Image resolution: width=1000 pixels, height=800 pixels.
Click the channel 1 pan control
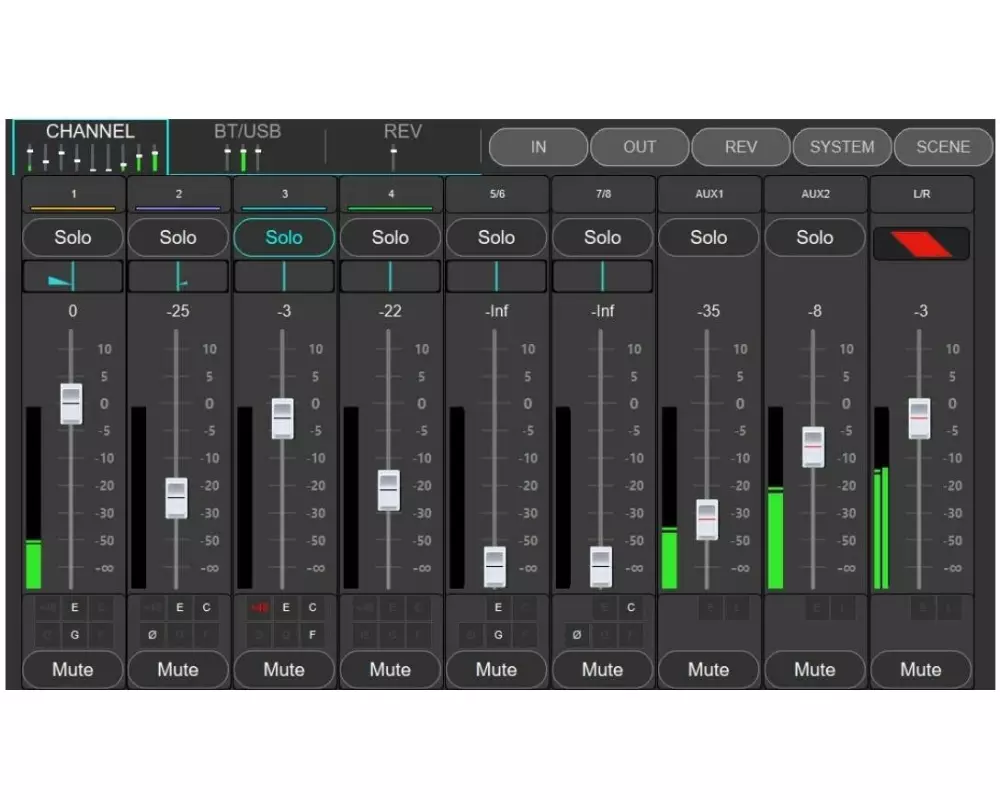[x=73, y=276]
